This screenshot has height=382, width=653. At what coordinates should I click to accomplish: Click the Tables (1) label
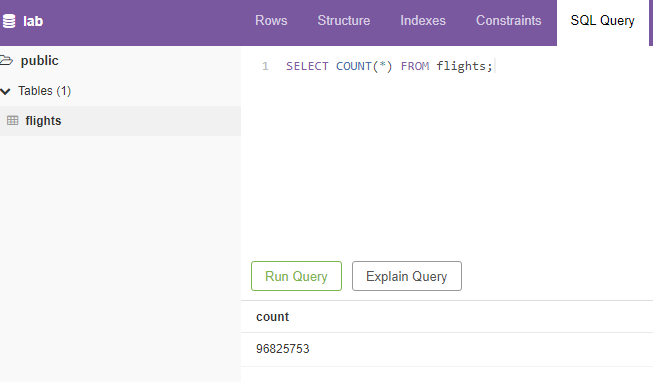(x=45, y=91)
